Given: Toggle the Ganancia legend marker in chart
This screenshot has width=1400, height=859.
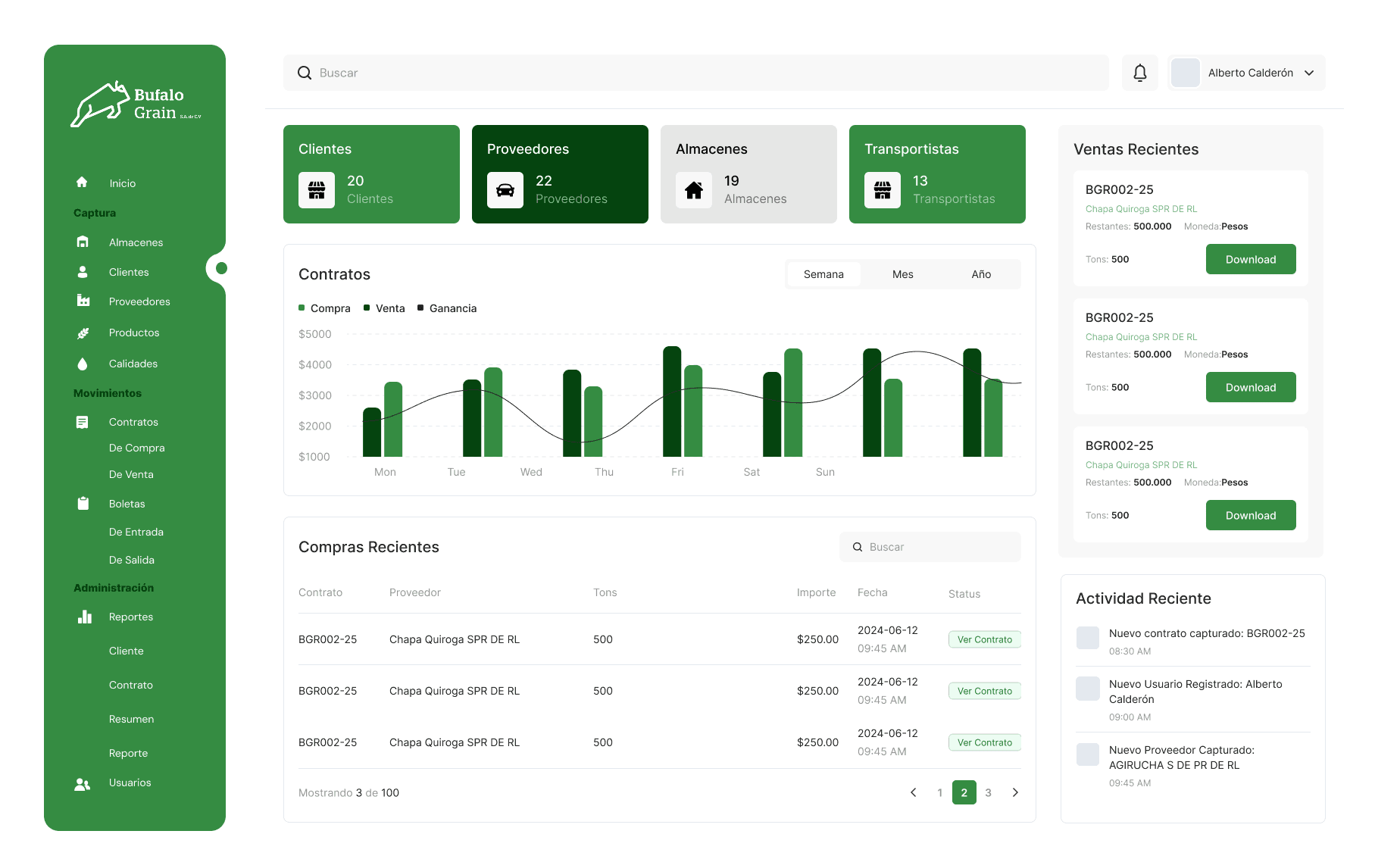Looking at the screenshot, I should [x=420, y=308].
